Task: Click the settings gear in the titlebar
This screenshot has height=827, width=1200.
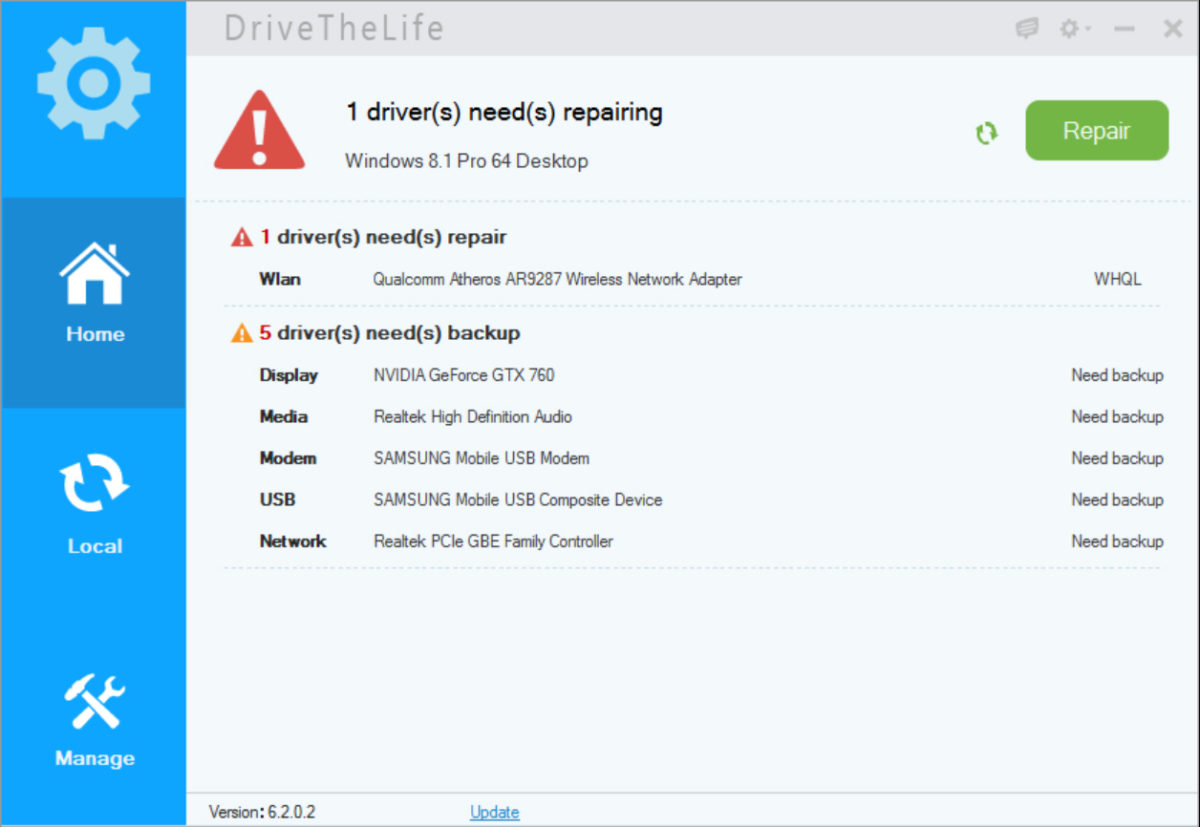Action: click(x=1068, y=28)
